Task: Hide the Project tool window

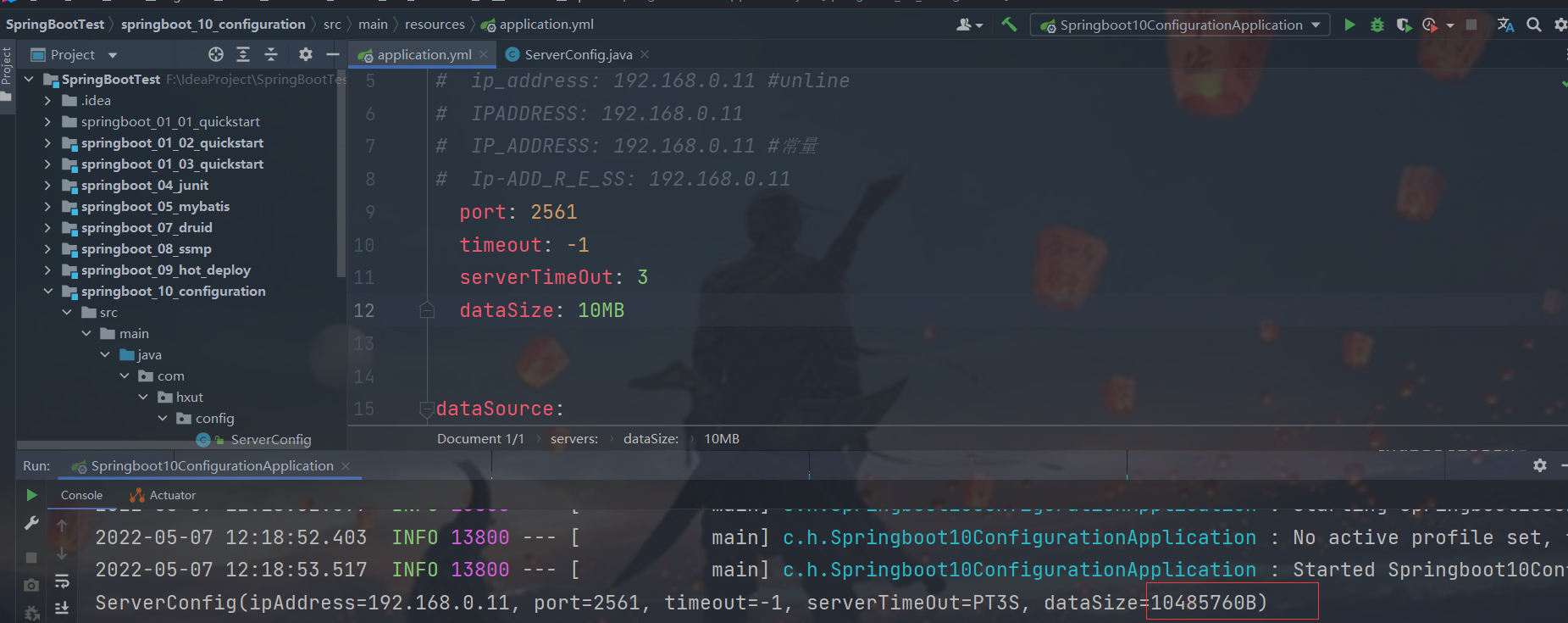Action: click(x=333, y=54)
